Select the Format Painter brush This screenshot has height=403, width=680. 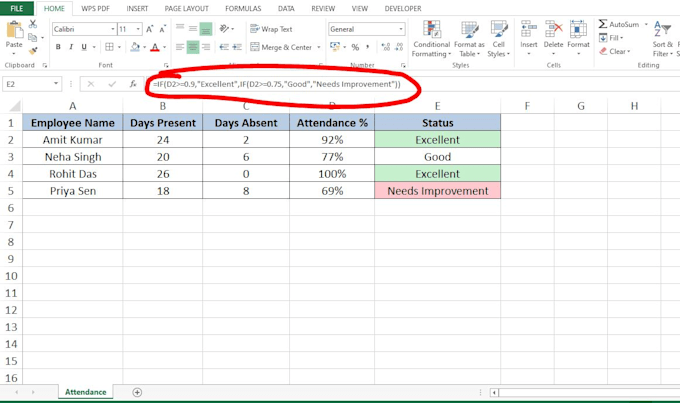pos(33,51)
